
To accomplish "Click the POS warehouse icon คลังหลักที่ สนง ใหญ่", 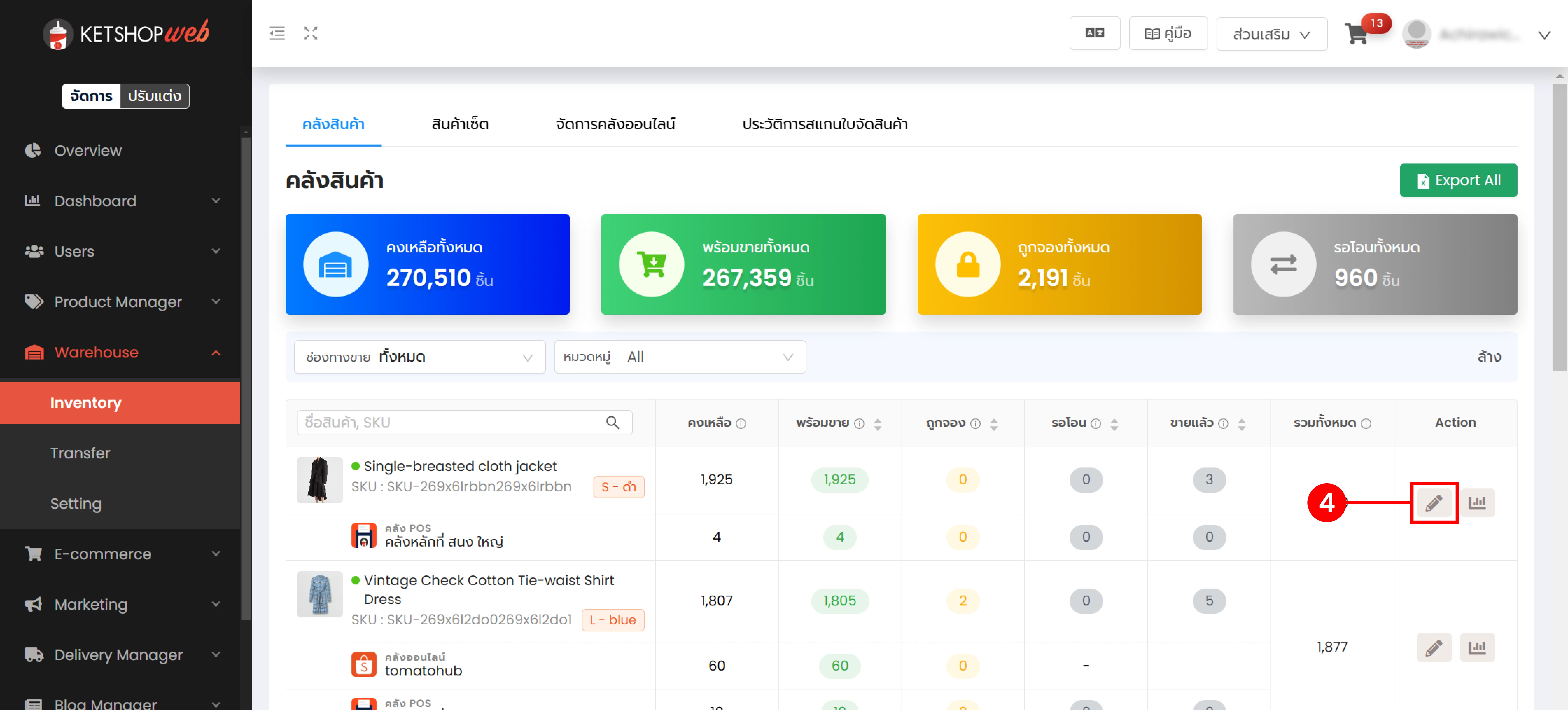I will click(364, 536).
